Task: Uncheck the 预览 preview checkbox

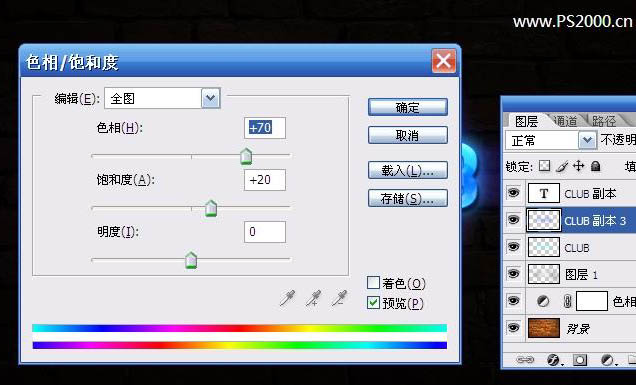Action: click(373, 303)
